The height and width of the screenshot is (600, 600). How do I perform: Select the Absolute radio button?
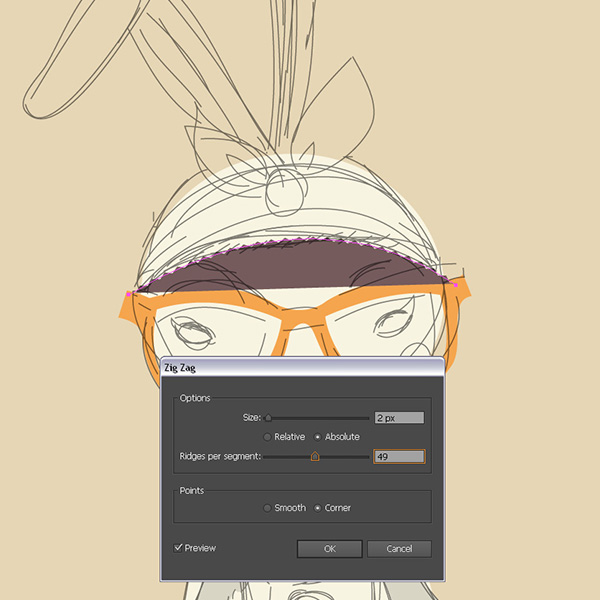tap(318, 437)
